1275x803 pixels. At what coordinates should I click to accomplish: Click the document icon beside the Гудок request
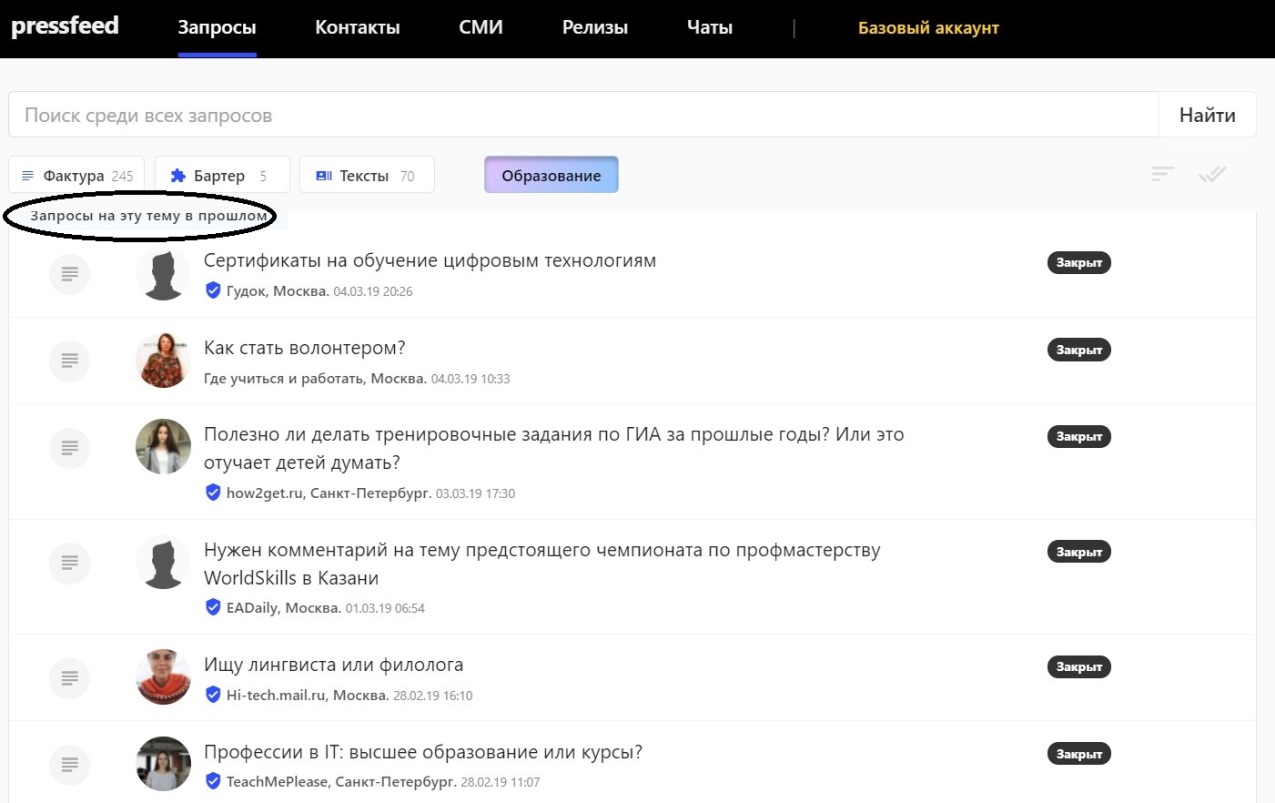point(69,273)
